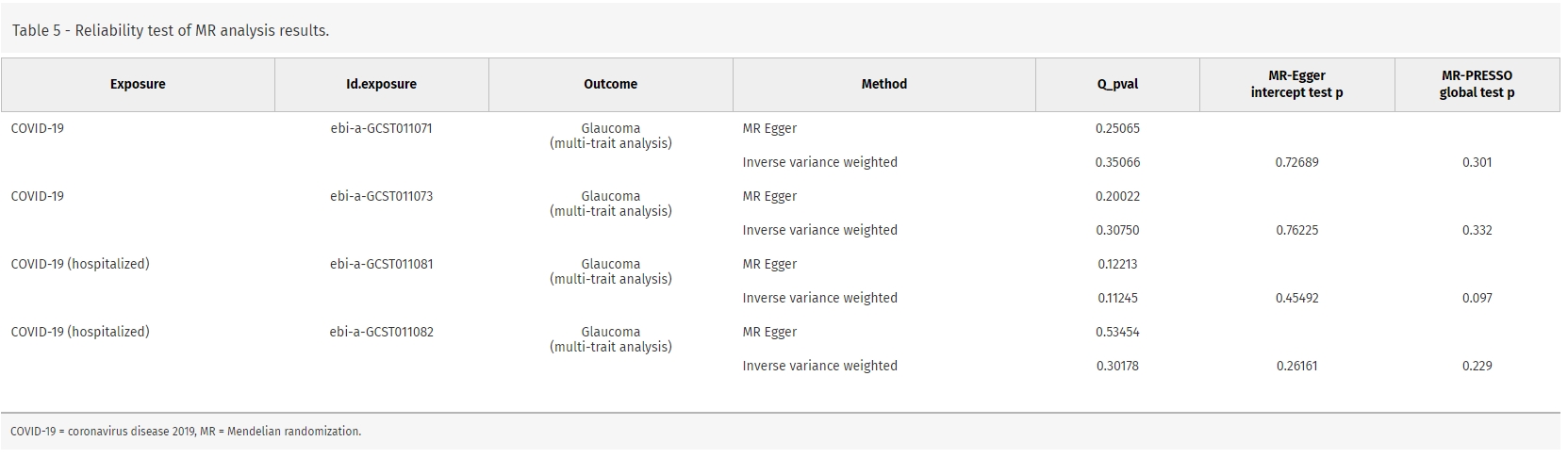Select the MR-PRESSO value 0.332

(1477, 230)
